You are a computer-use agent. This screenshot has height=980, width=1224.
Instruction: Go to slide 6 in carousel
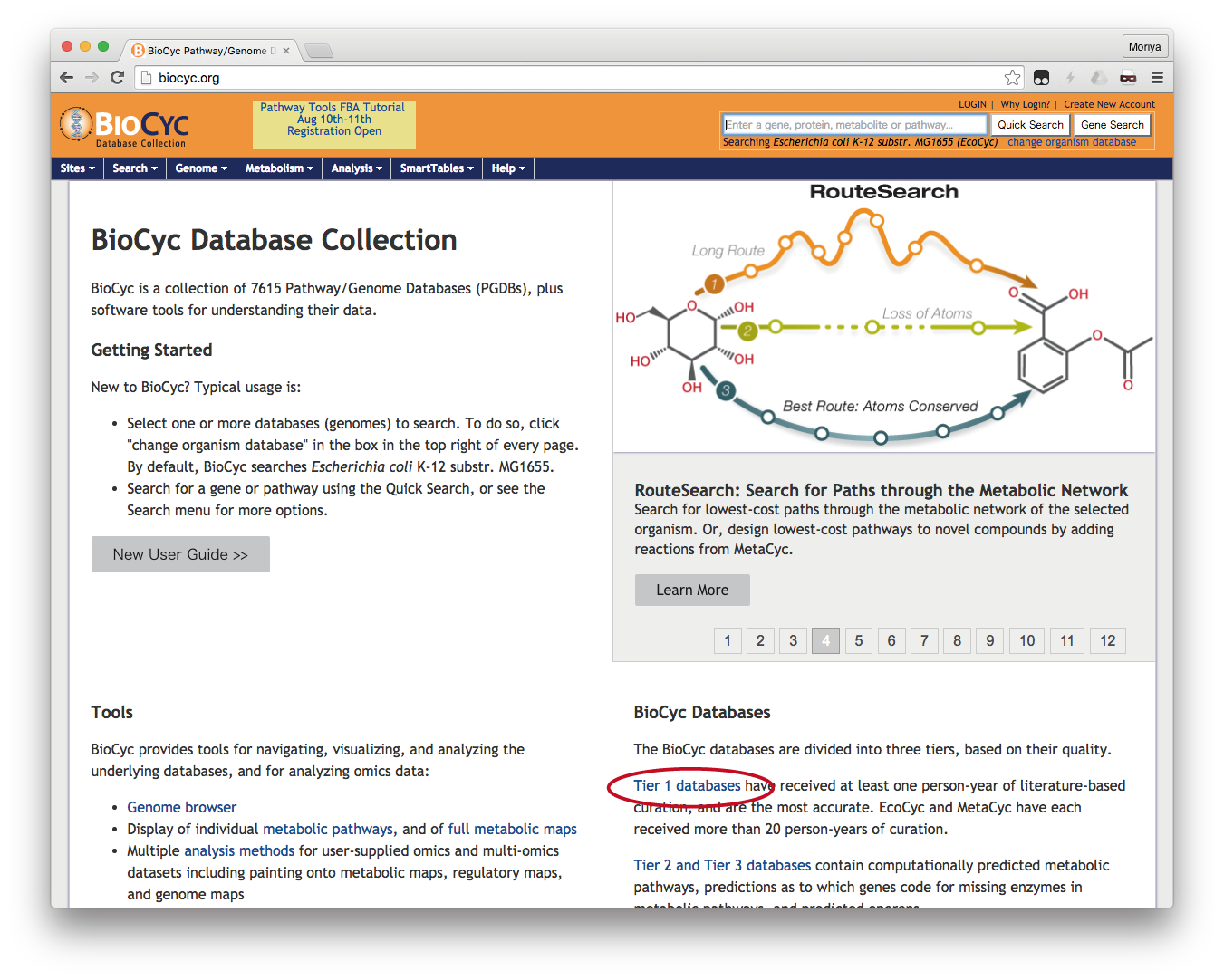(x=891, y=640)
